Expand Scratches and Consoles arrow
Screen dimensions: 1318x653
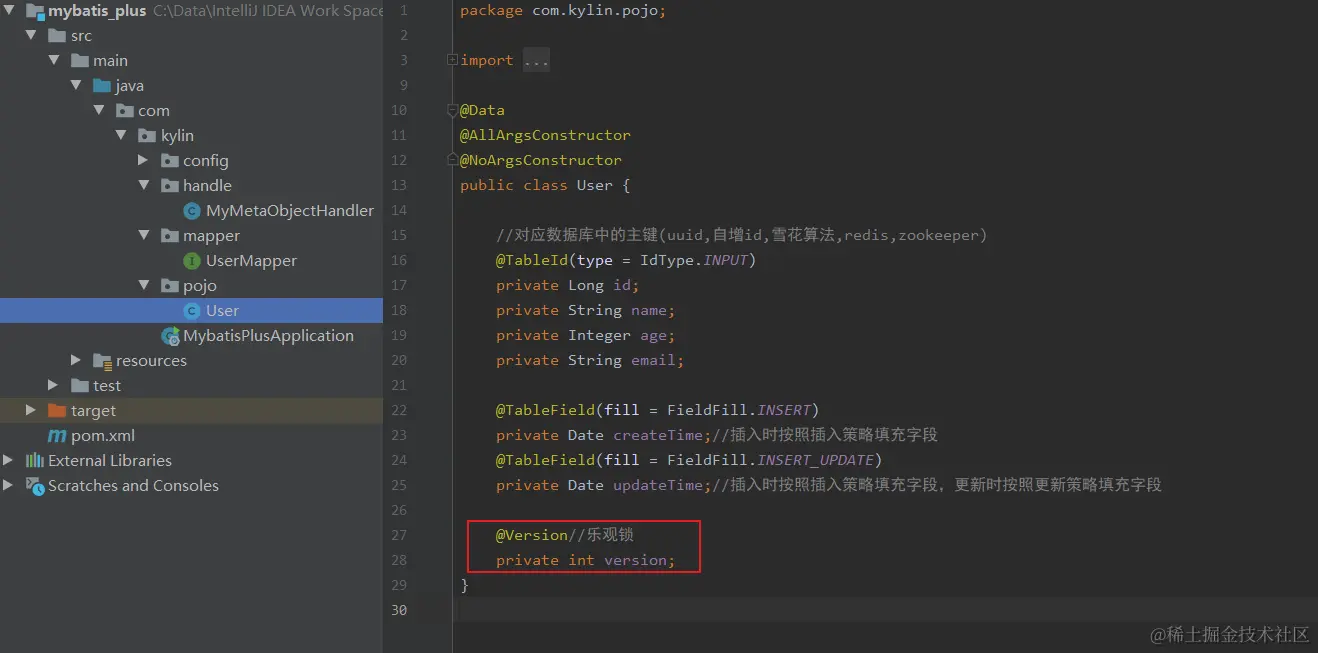(9, 486)
